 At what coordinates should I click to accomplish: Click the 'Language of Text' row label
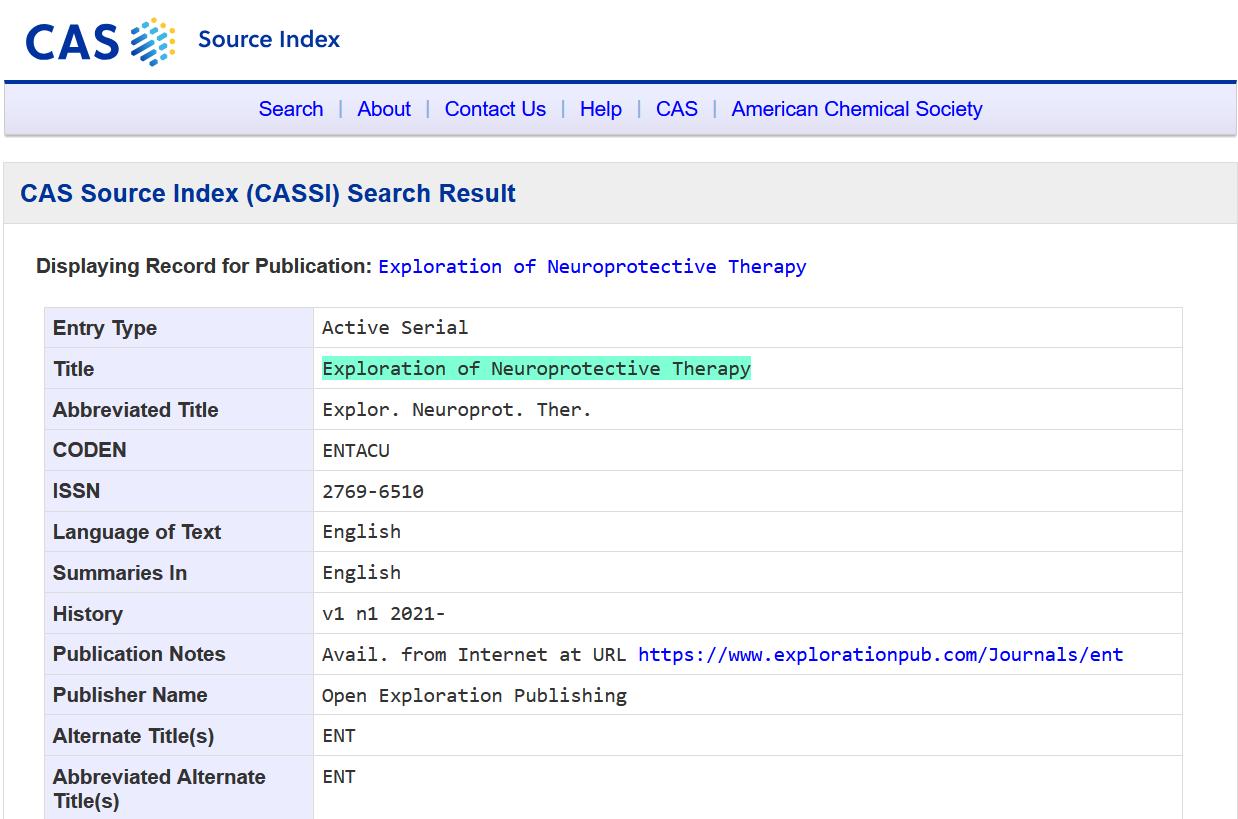point(137,532)
